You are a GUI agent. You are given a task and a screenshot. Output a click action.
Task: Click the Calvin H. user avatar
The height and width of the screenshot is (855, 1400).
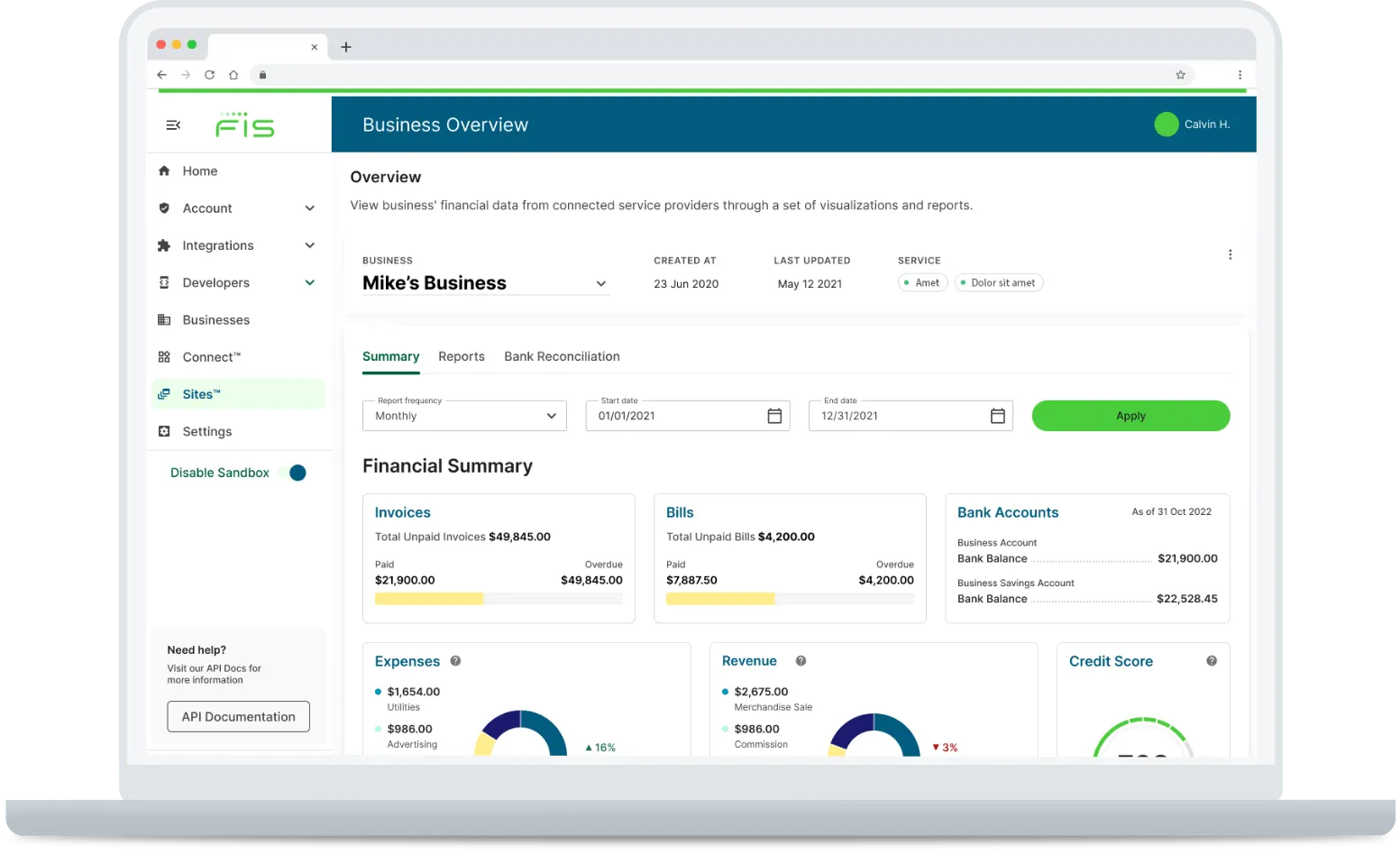1167,124
